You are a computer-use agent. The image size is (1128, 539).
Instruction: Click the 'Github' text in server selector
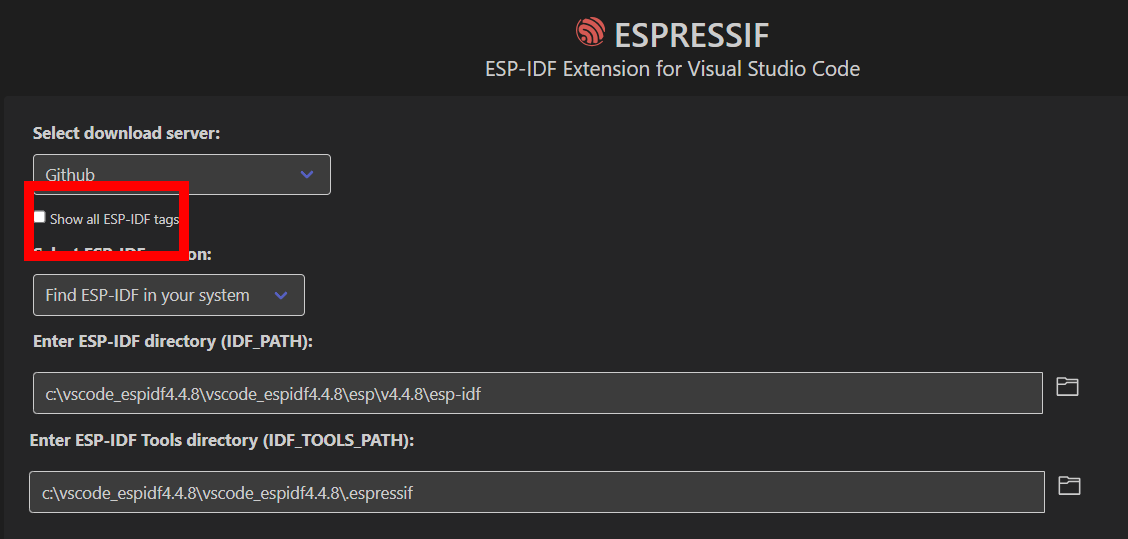point(70,175)
